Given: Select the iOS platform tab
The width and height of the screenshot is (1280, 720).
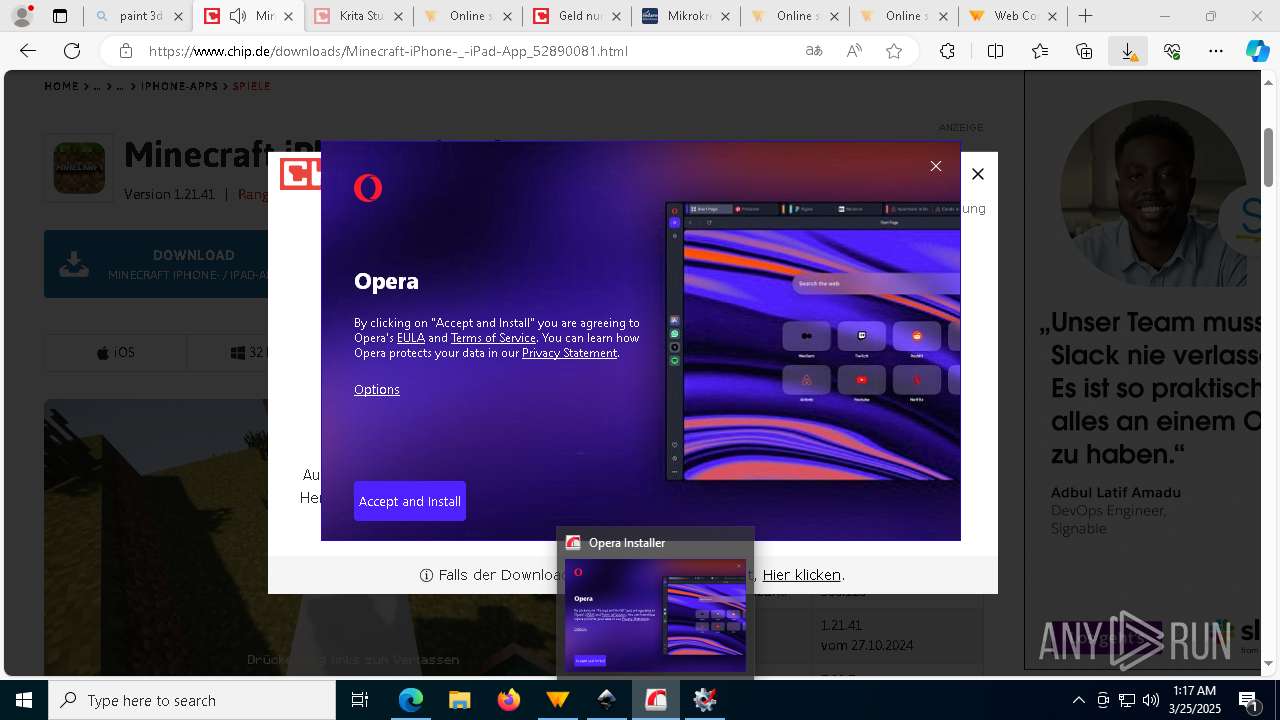Looking at the screenshot, I should click(116, 353).
